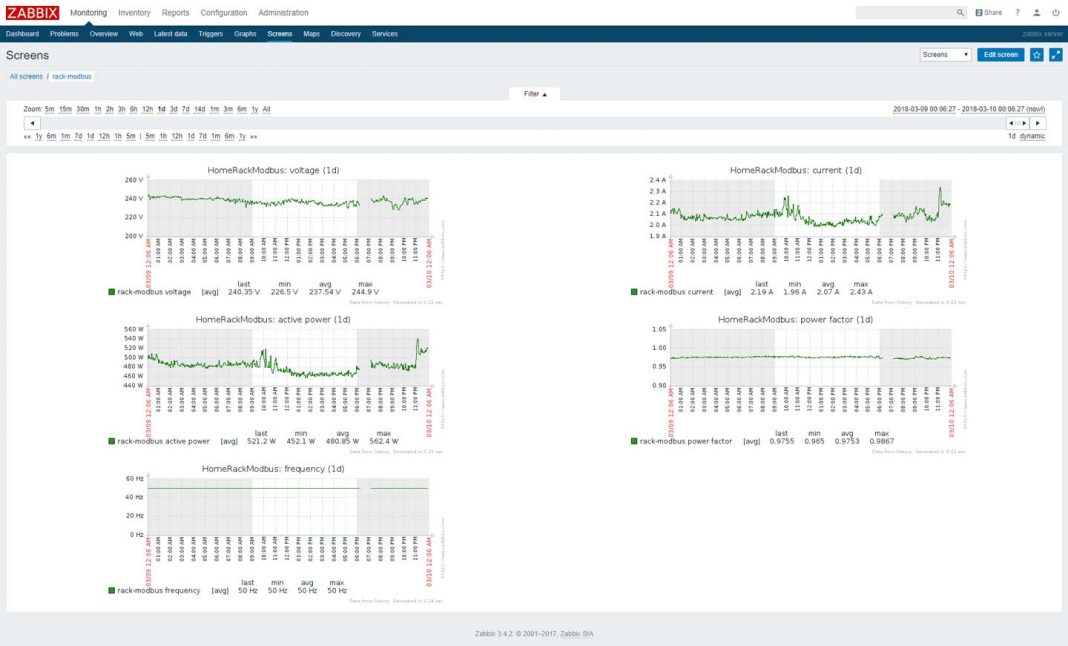Switch to the Latest data tab

tap(170, 34)
